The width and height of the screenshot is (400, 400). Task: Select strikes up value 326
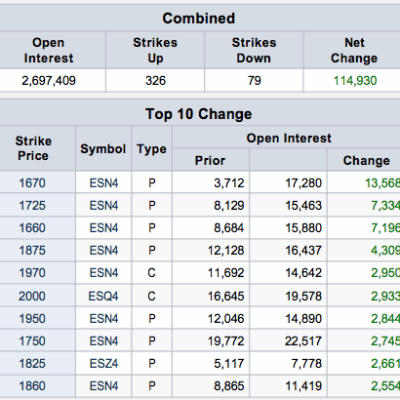click(x=155, y=81)
